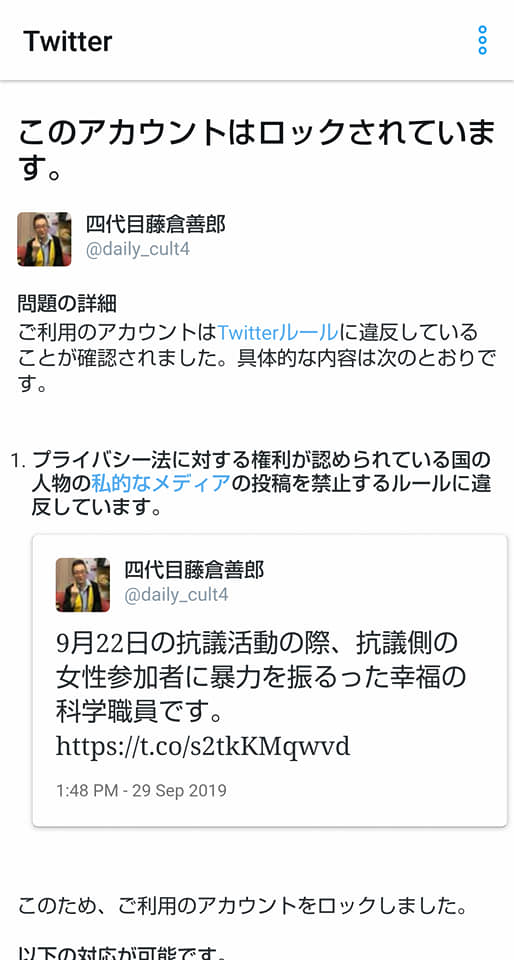The height and width of the screenshot is (960, 514).
Task: Tap the 以下の対応が可能です text
Action: 121,953
